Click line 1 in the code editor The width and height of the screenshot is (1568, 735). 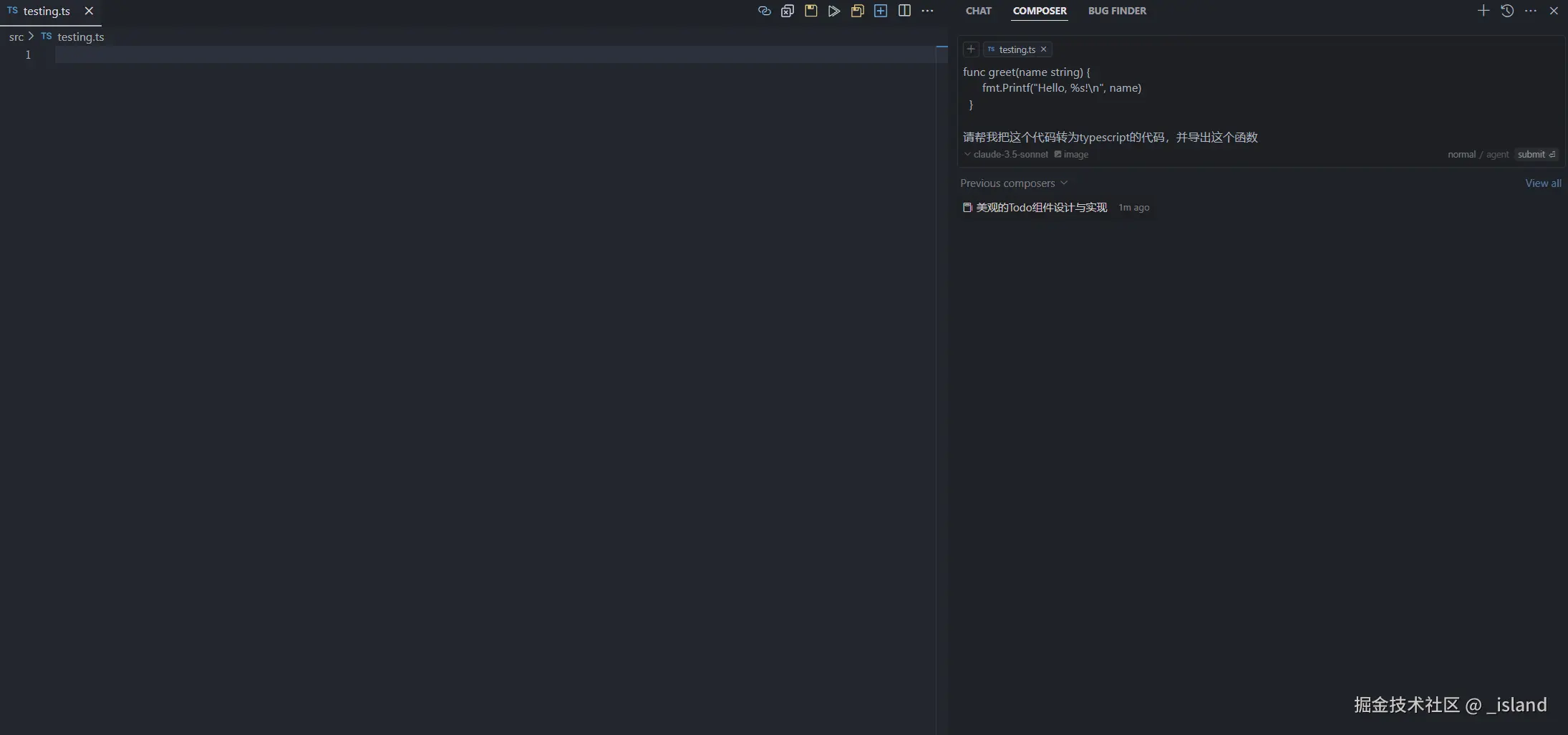pos(495,54)
